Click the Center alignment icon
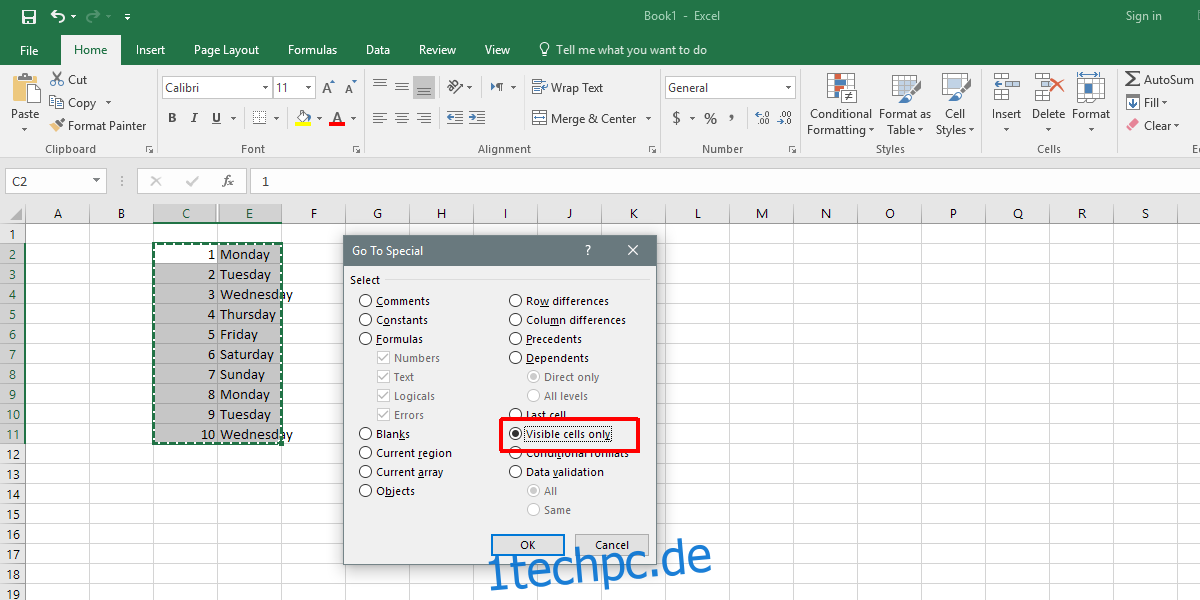This screenshot has width=1200, height=600. (402, 118)
